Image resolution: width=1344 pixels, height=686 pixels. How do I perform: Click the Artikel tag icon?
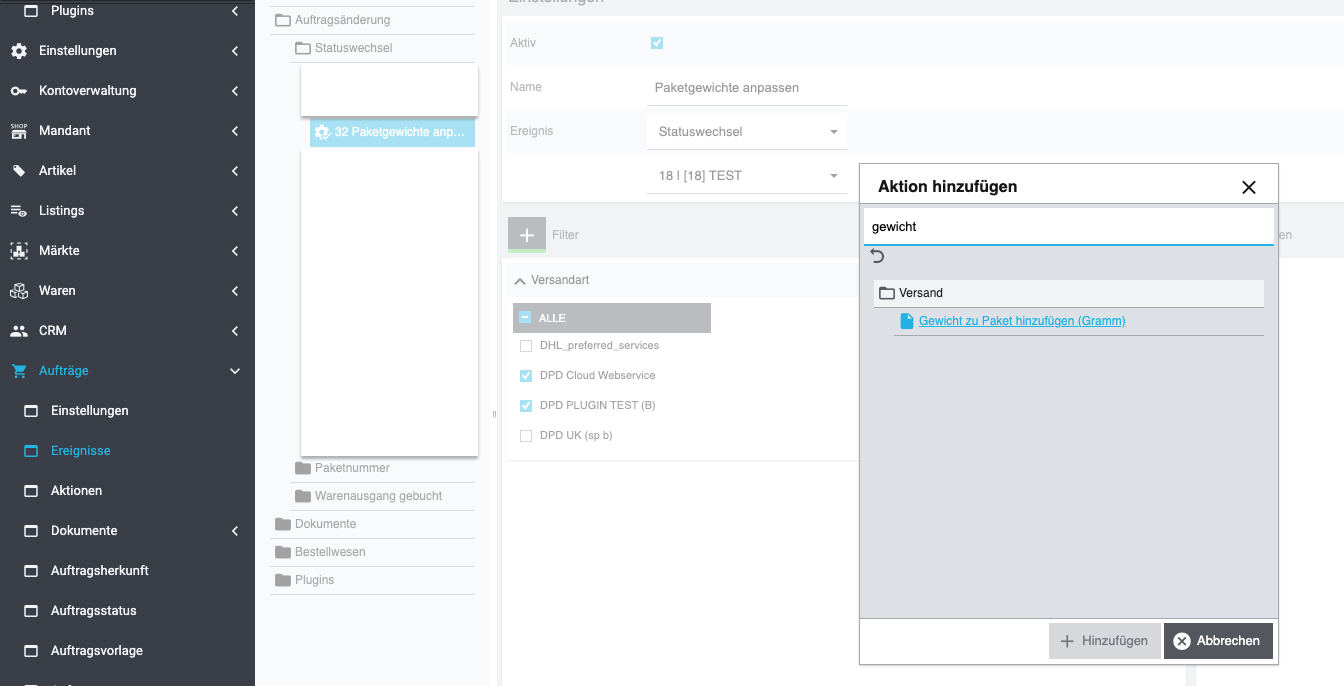click(x=19, y=171)
